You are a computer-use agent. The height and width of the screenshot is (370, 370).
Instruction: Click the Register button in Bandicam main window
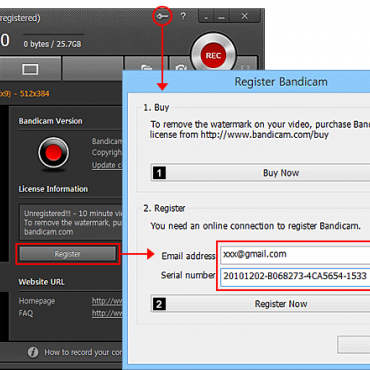(68, 254)
